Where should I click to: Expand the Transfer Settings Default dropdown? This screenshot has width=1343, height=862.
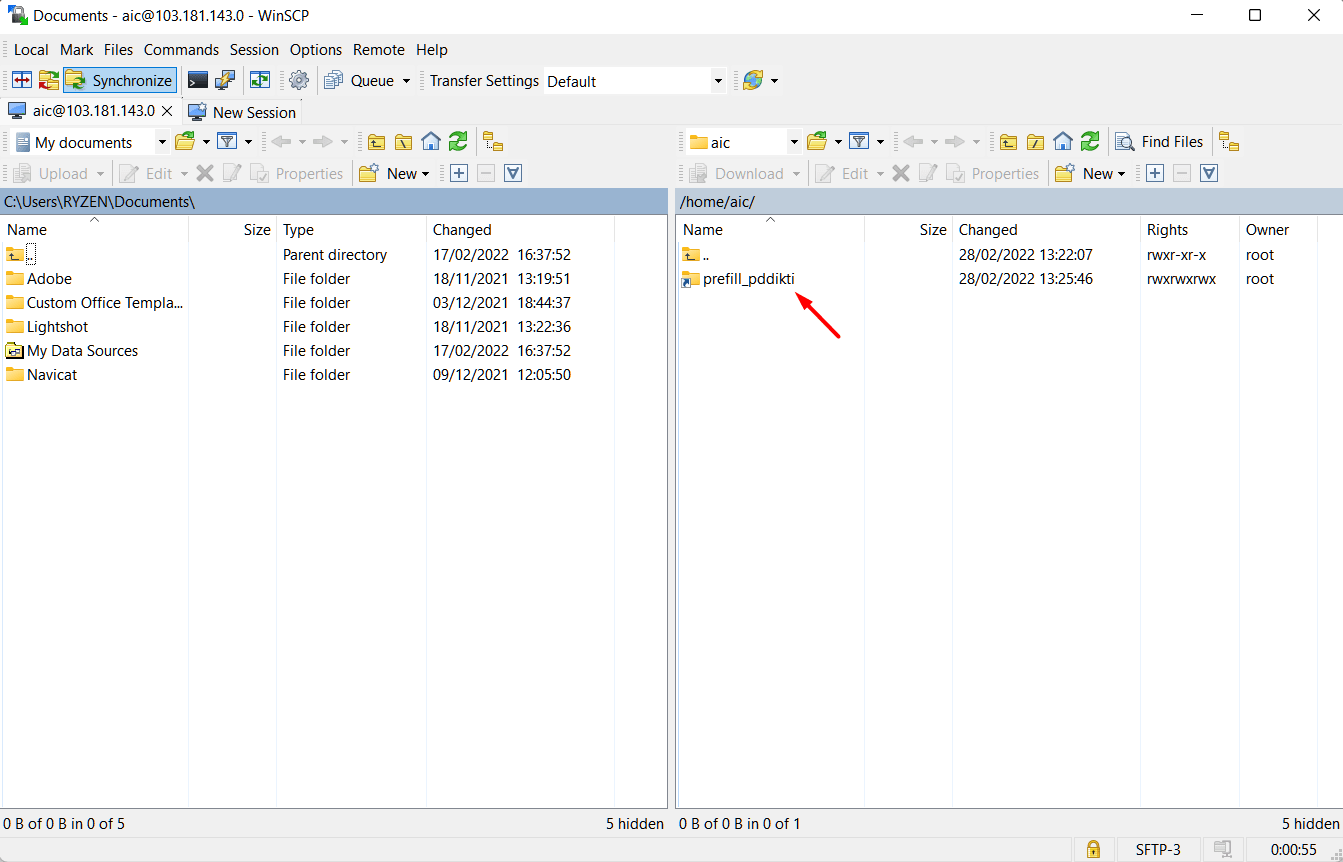(718, 81)
